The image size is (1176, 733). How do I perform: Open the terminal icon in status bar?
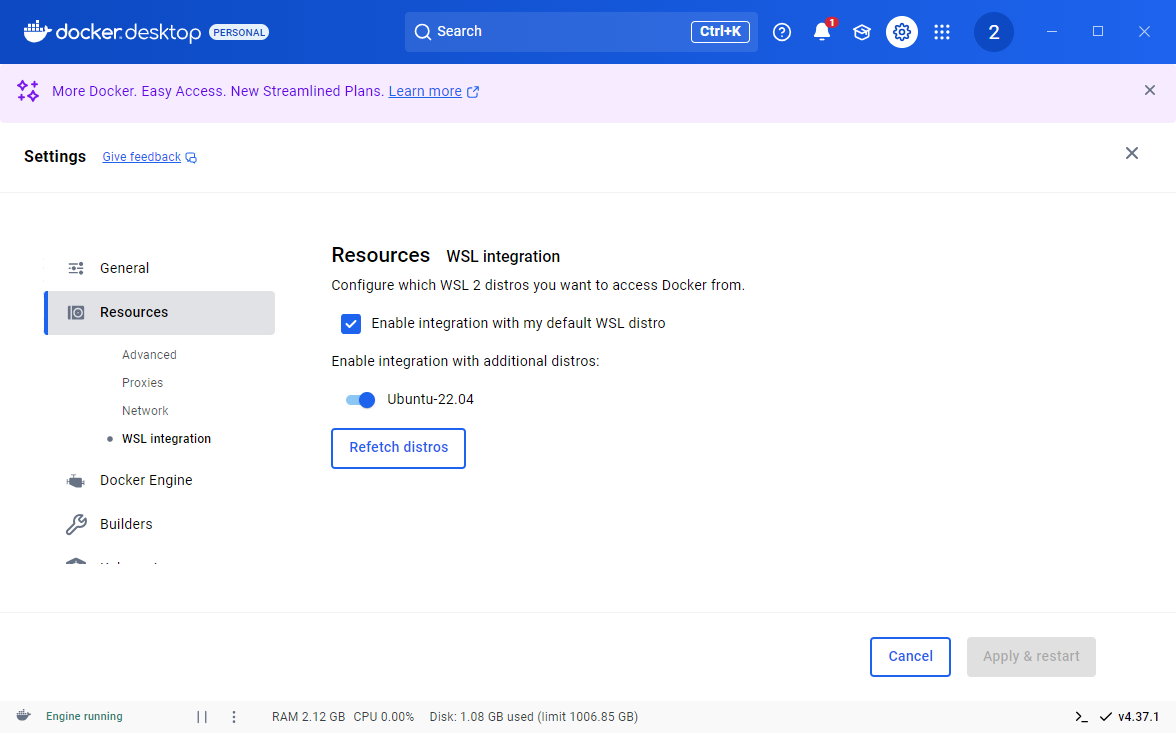point(1081,717)
